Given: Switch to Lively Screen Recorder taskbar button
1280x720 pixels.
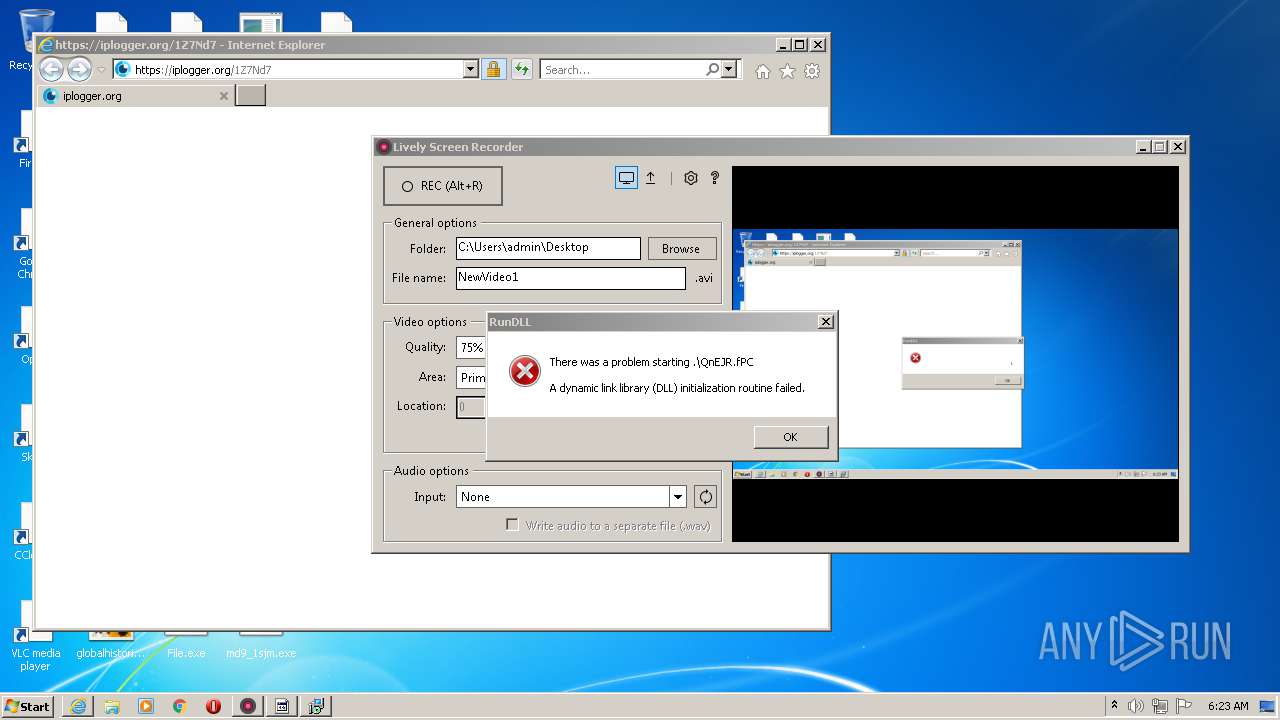Looking at the screenshot, I should coord(248,706).
